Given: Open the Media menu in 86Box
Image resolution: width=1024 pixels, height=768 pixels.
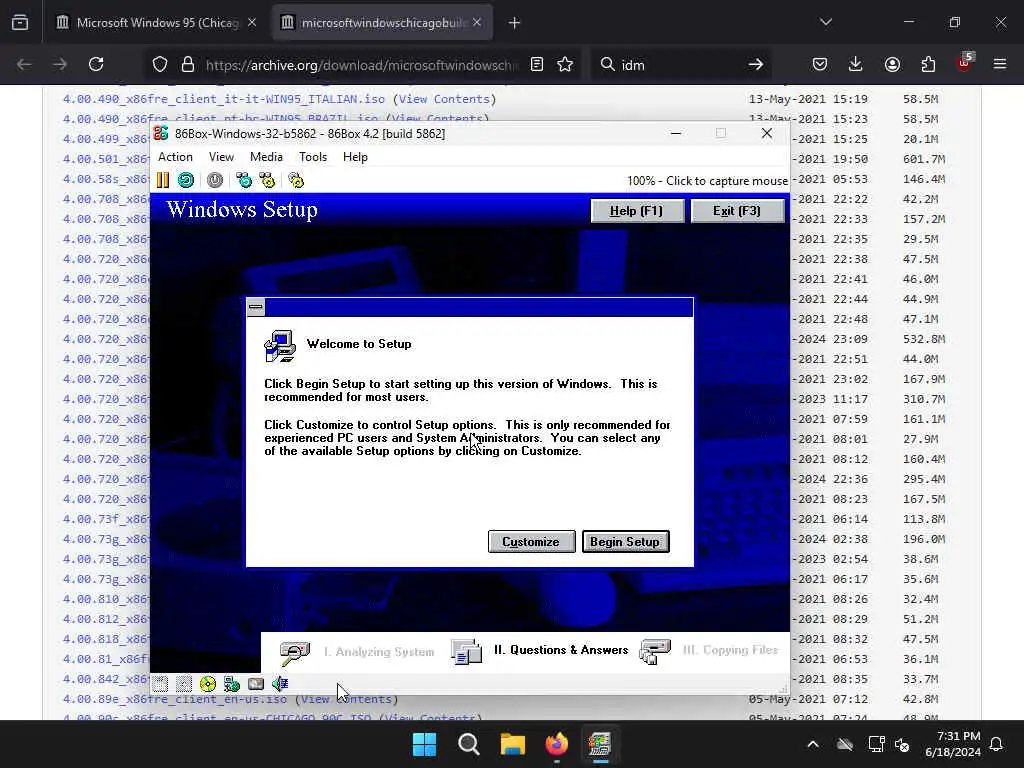Looking at the screenshot, I should tap(266, 157).
